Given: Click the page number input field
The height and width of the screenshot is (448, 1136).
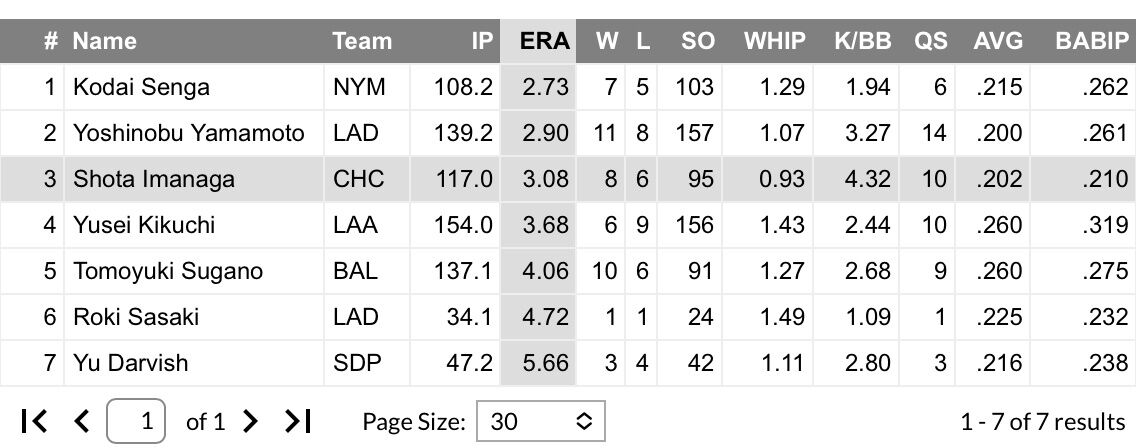Looking at the screenshot, I should point(136,420).
